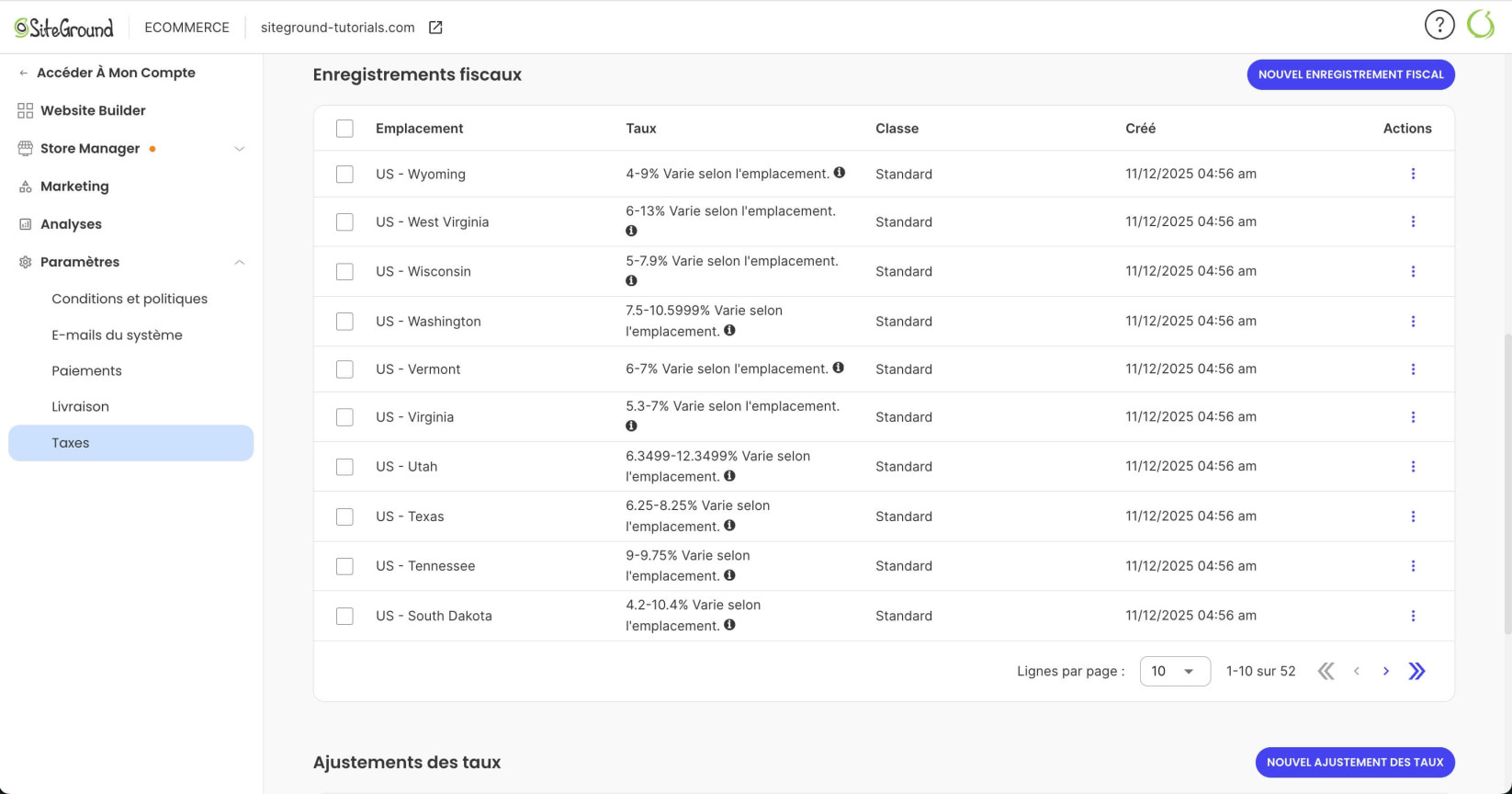
Task: Expand the Store Manager chevron
Action: [x=239, y=149]
